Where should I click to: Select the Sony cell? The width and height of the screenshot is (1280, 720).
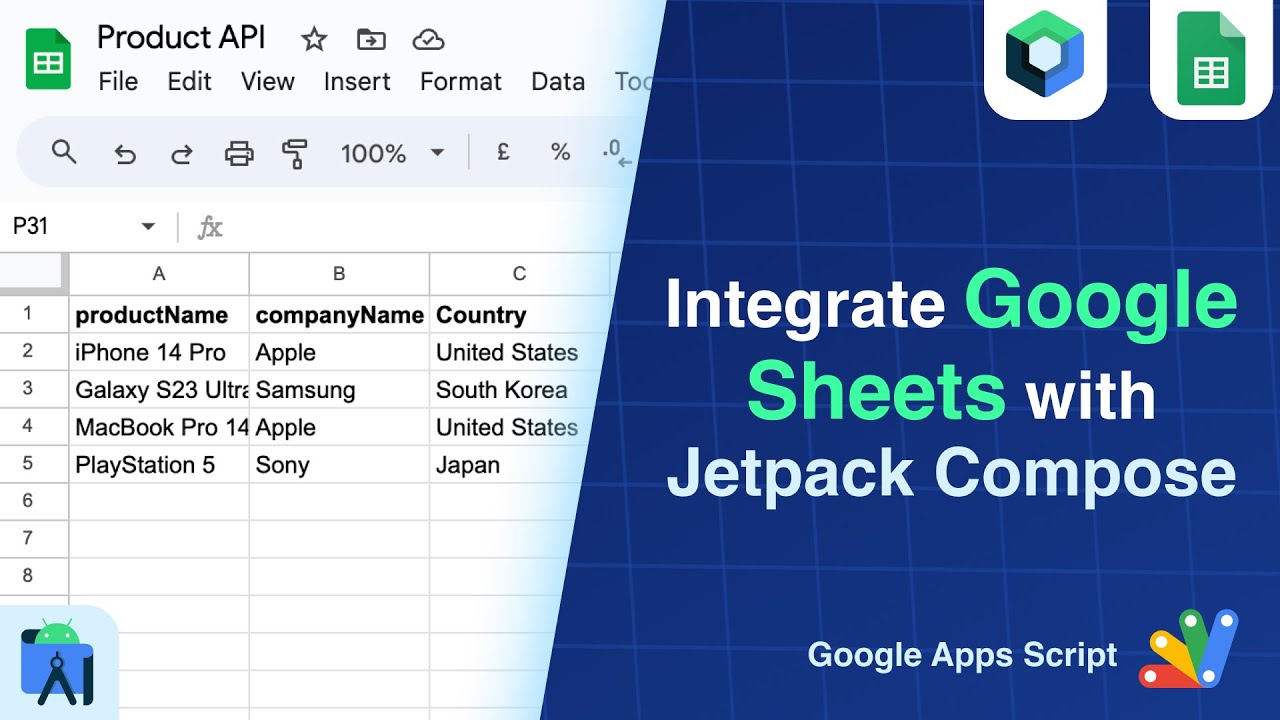(x=339, y=465)
